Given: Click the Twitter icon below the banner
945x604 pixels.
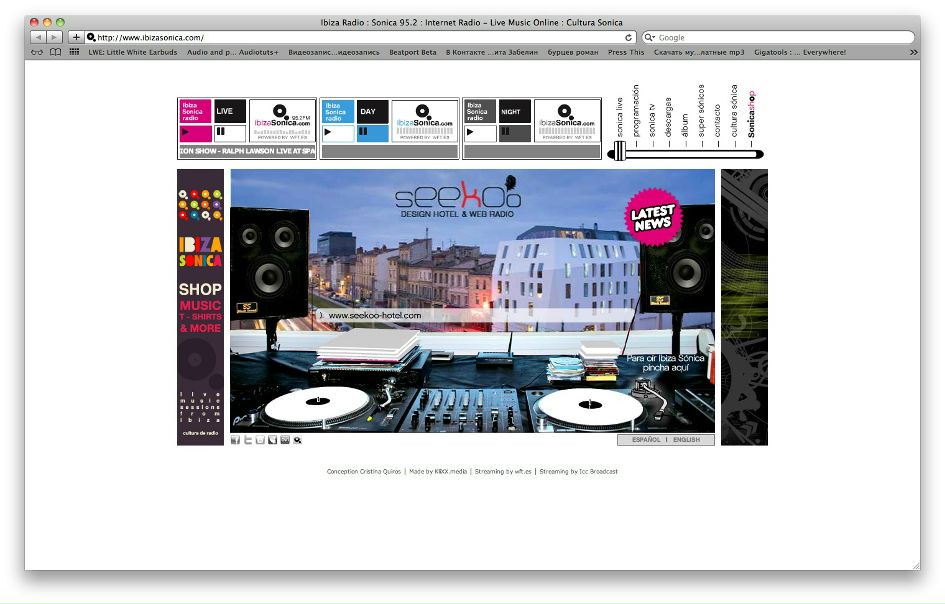Looking at the screenshot, I should click(248, 440).
